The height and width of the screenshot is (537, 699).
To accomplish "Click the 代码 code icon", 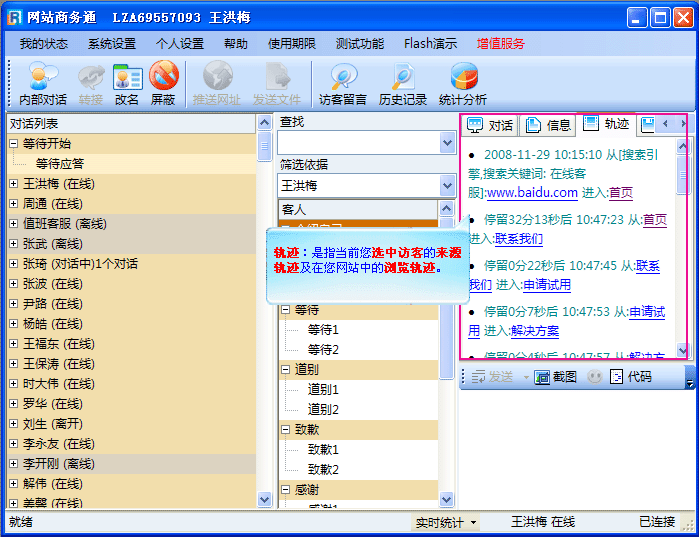I will click(617, 377).
